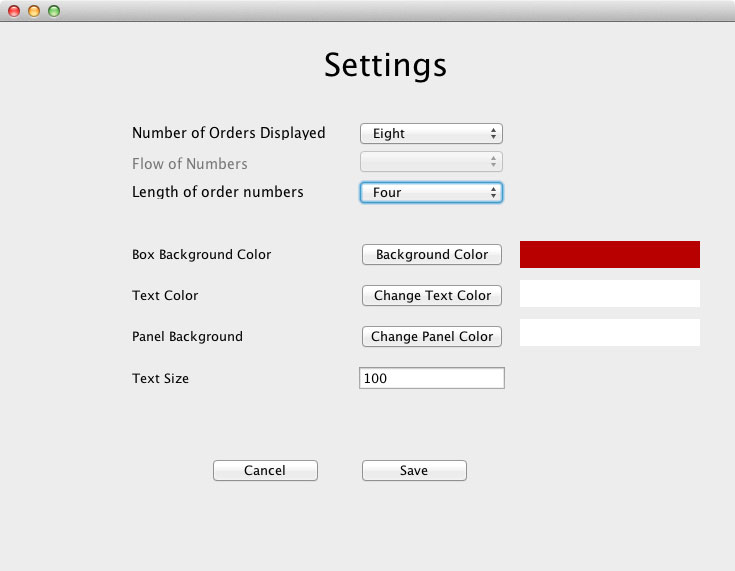Click the Box Background Color label

coord(202,255)
